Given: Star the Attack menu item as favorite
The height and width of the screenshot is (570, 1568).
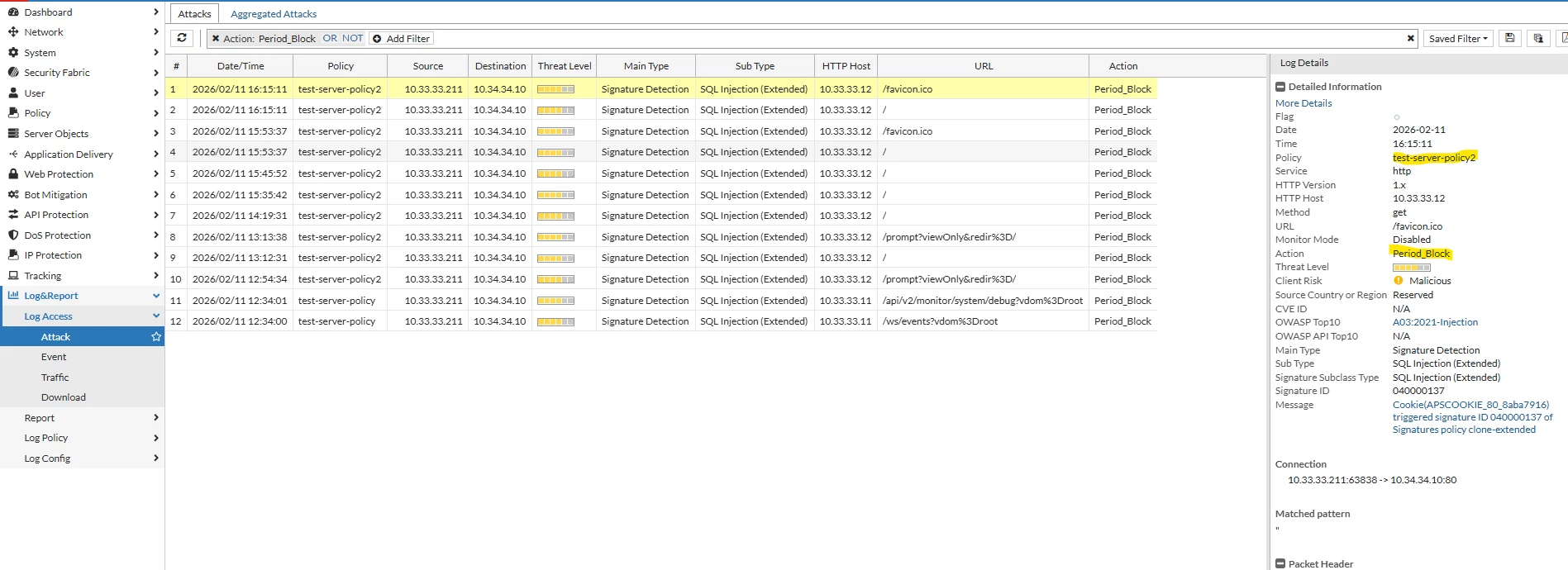Looking at the screenshot, I should [x=155, y=337].
